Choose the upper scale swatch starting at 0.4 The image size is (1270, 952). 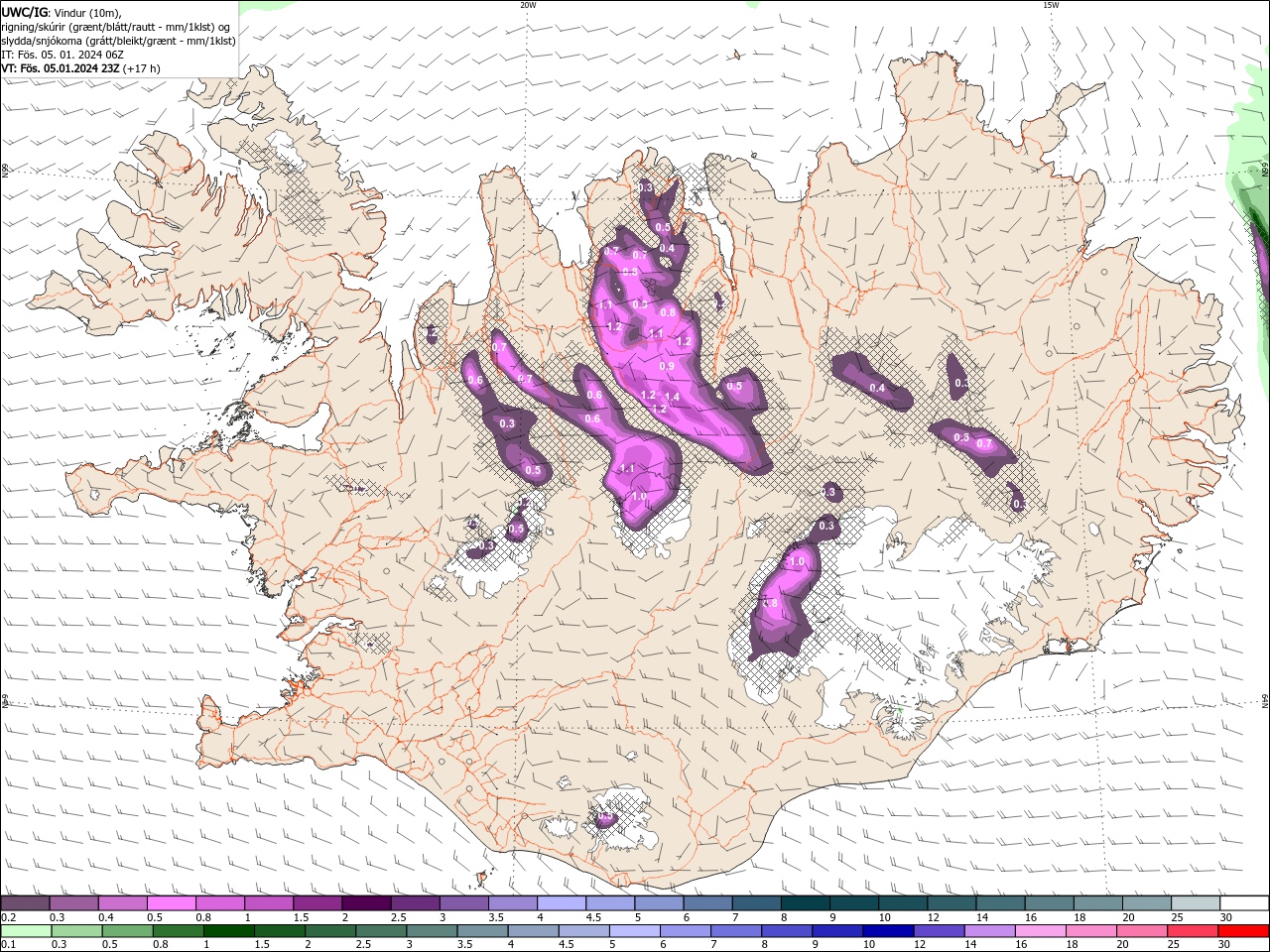pyautogui.click(x=122, y=903)
